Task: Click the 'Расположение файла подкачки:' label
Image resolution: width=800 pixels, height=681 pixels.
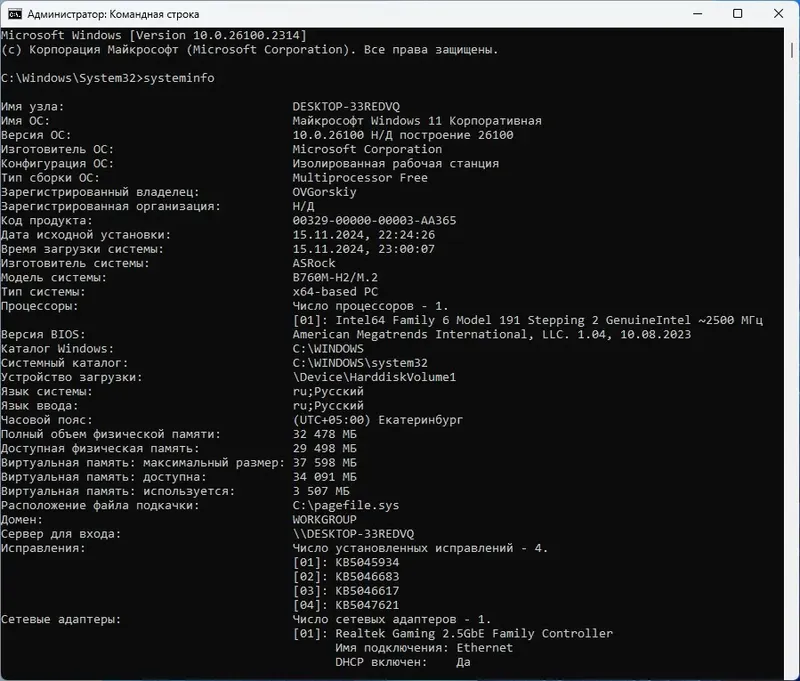Action: (100, 506)
